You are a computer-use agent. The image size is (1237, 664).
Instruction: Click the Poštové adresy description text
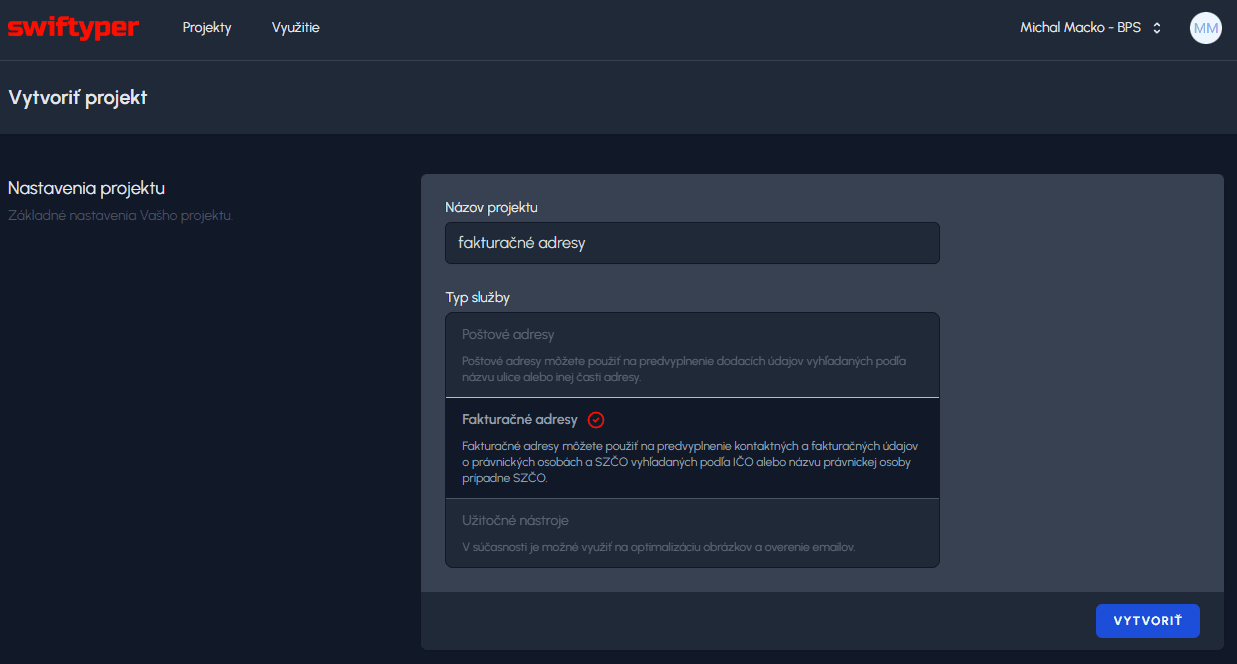click(x=684, y=369)
